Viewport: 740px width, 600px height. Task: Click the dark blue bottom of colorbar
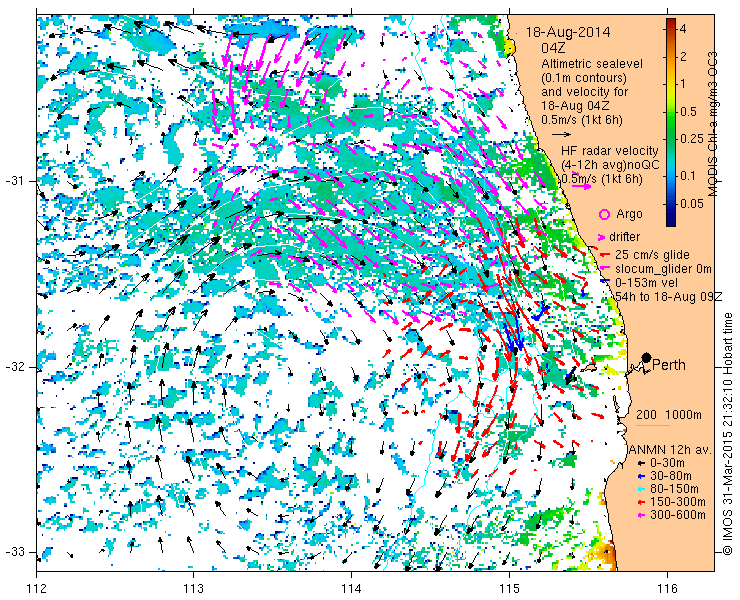(671, 223)
